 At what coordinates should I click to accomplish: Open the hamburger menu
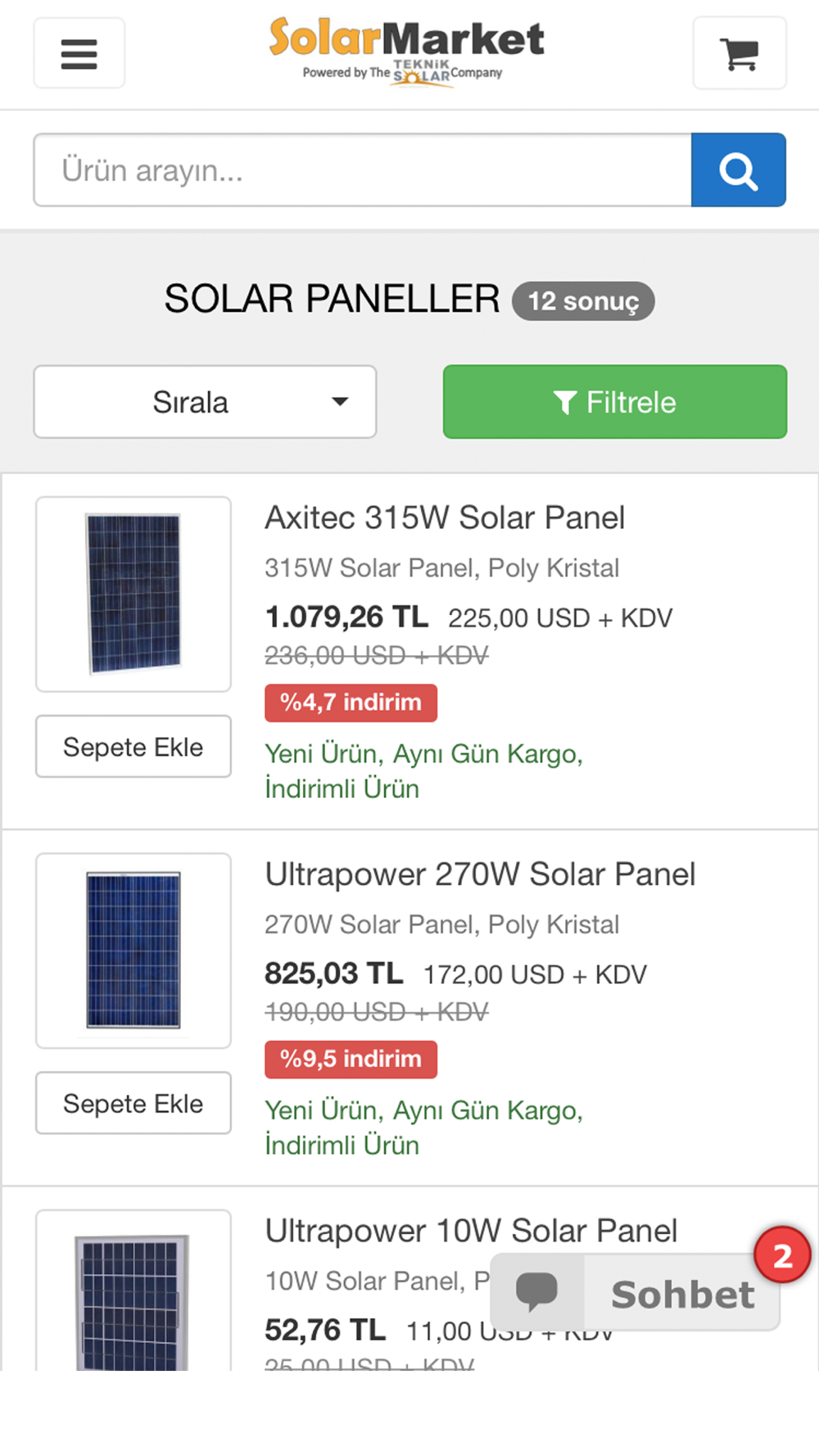click(x=79, y=53)
